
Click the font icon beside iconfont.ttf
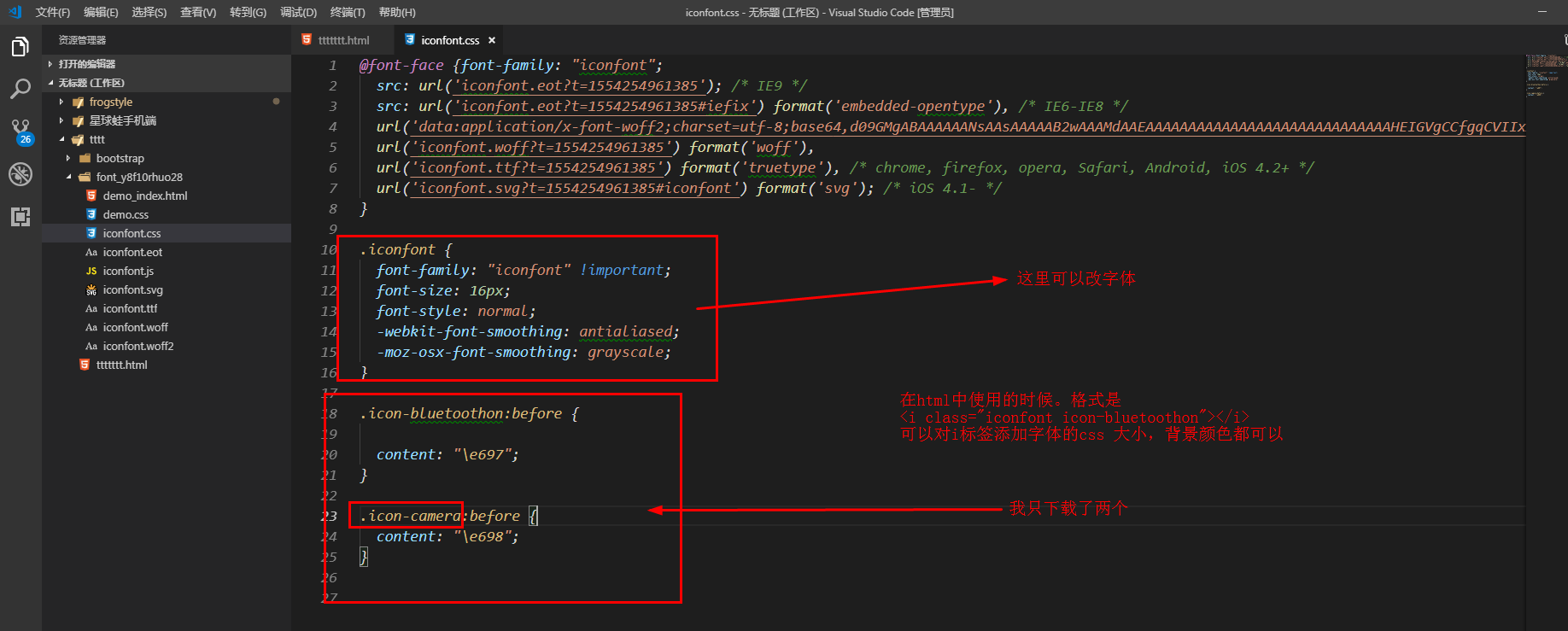click(x=91, y=308)
